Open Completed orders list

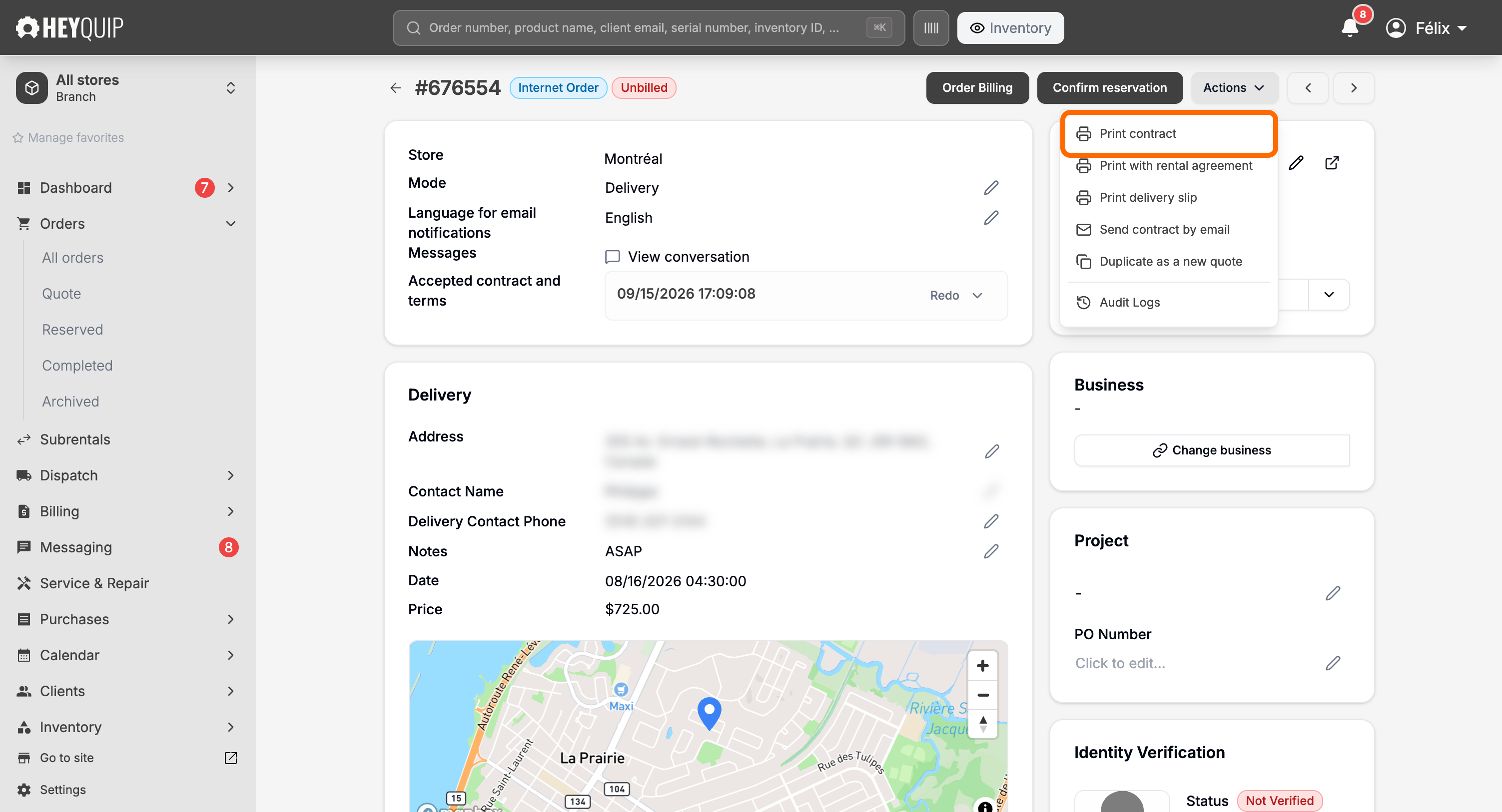point(77,366)
